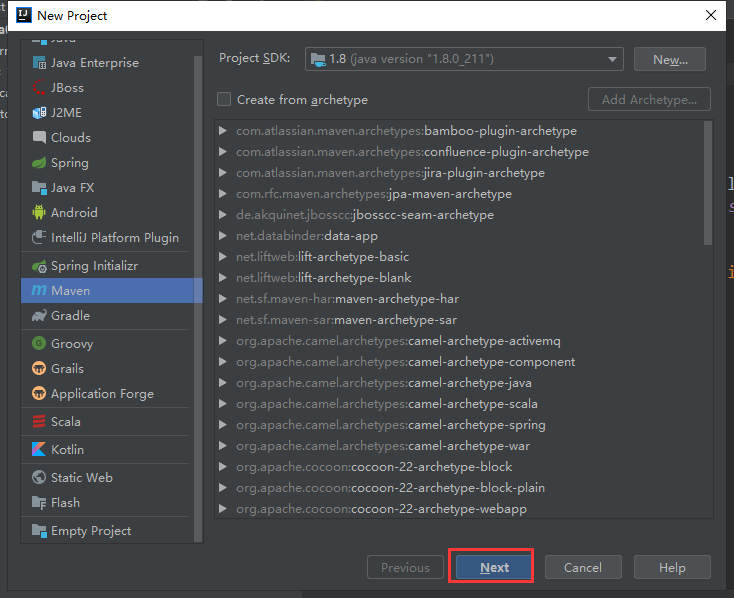Click the J2ME project type icon
The height and width of the screenshot is (598, 734).
pos(39,113)
